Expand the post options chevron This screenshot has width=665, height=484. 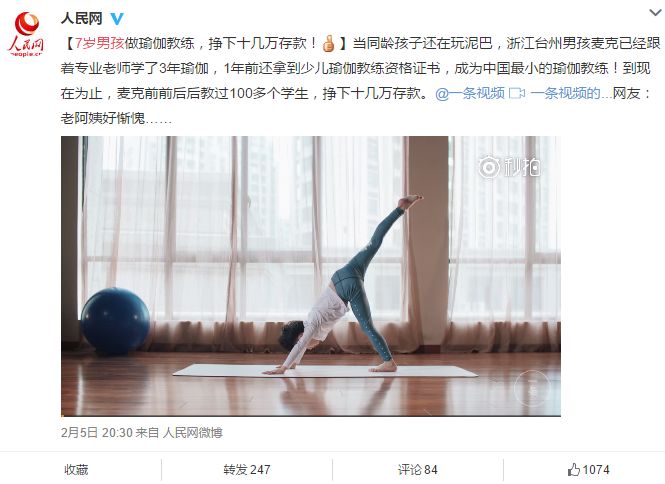pyautogui.click(x=656, y=12)
